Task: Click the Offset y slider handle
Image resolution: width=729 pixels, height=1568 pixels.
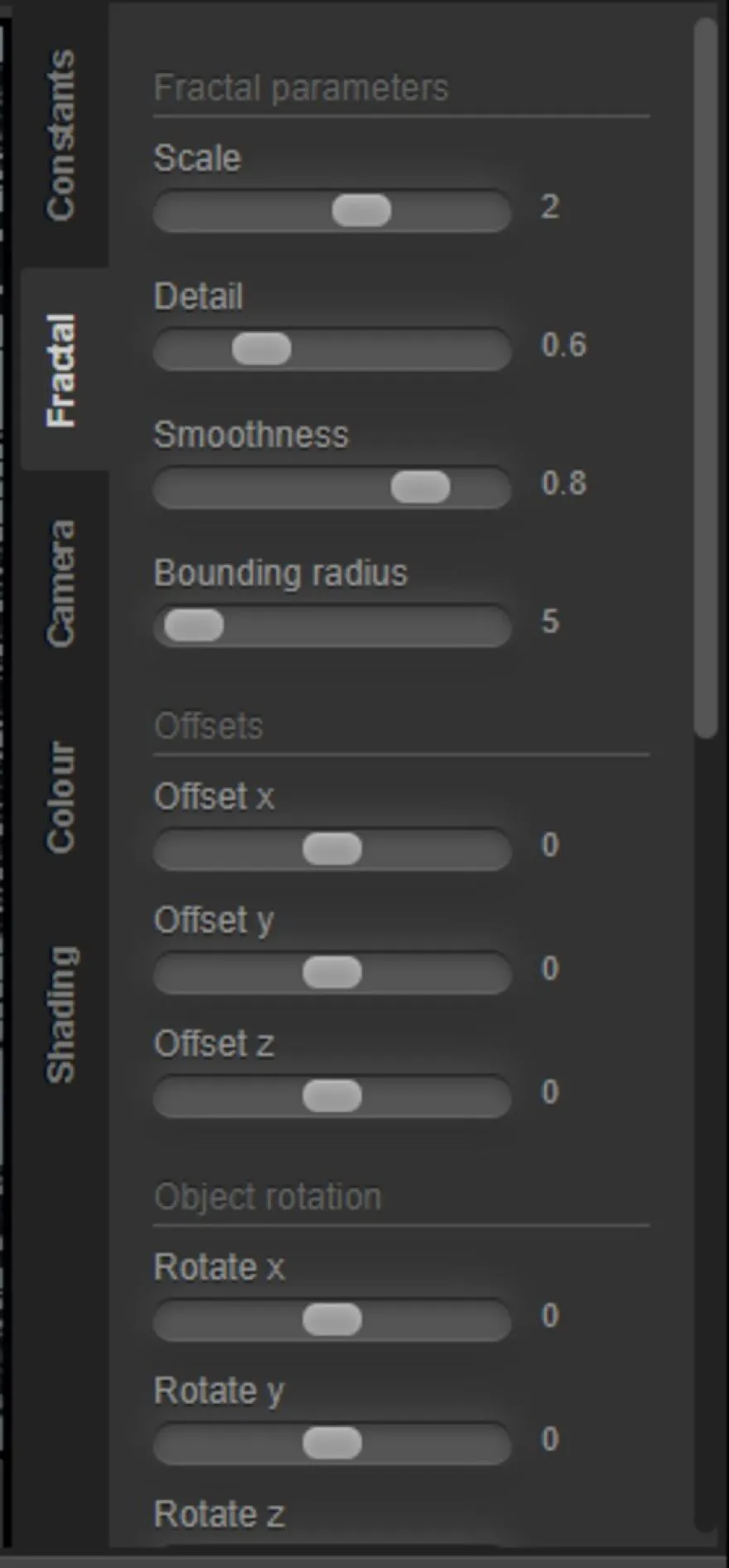Action: click(x=332, y=973)
